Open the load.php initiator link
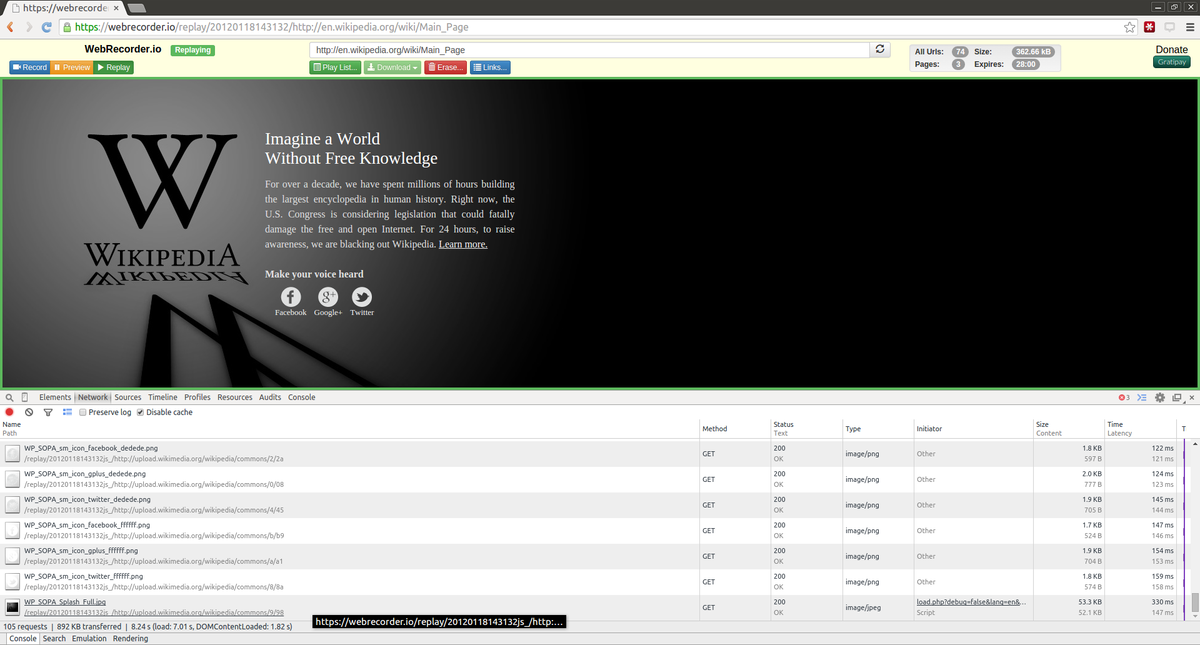 [971, 602]
